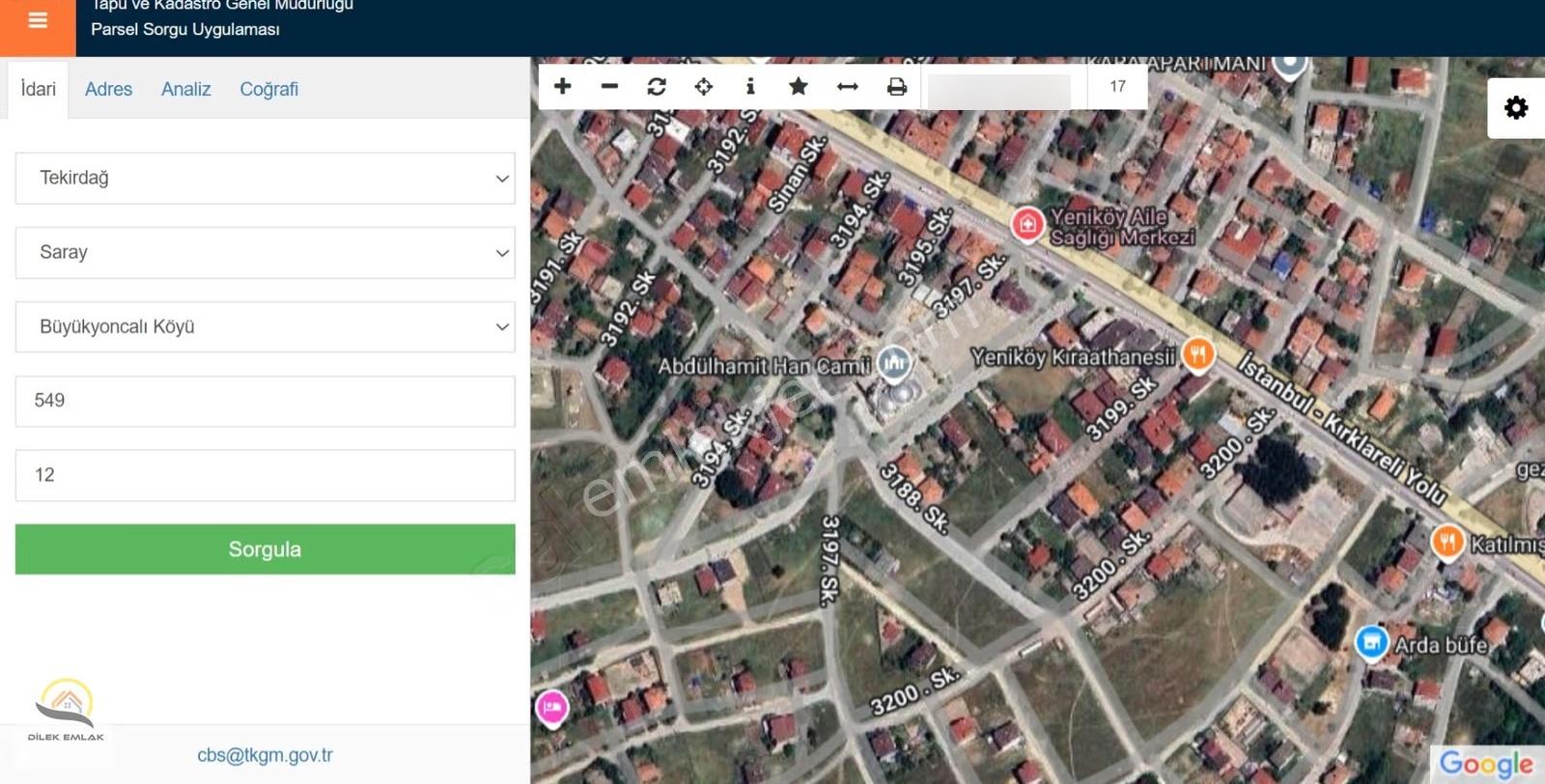Click the Yeniköy Aile Sağlığı Merkezi marker
This screenshot has height=784, width=1545.
pos(1027,225)
